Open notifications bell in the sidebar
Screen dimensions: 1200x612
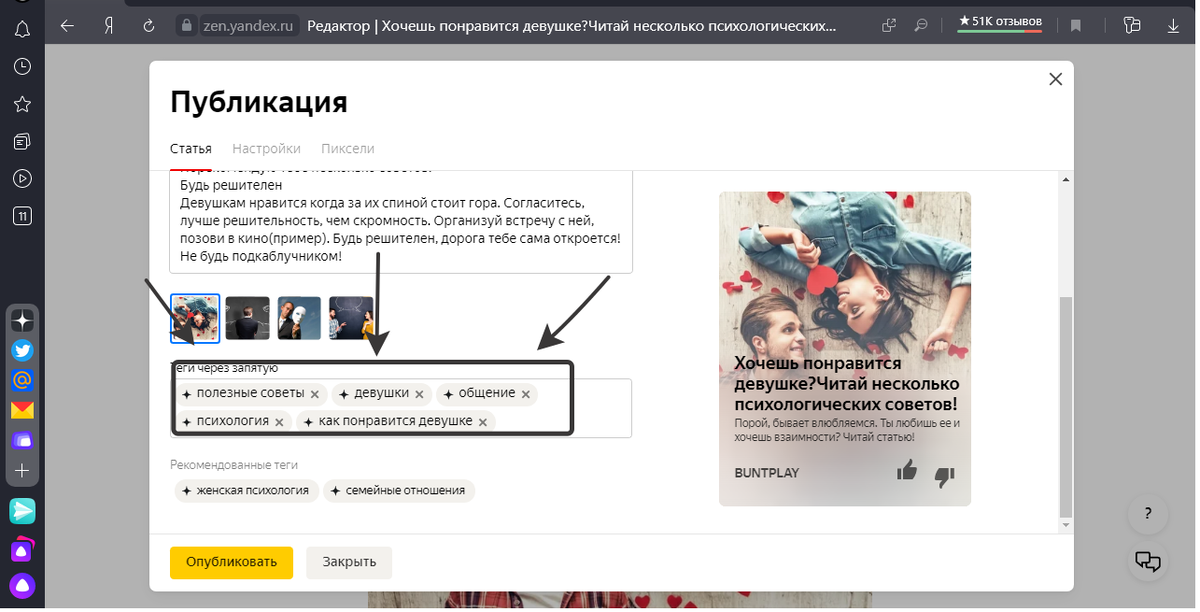[22, 28]
